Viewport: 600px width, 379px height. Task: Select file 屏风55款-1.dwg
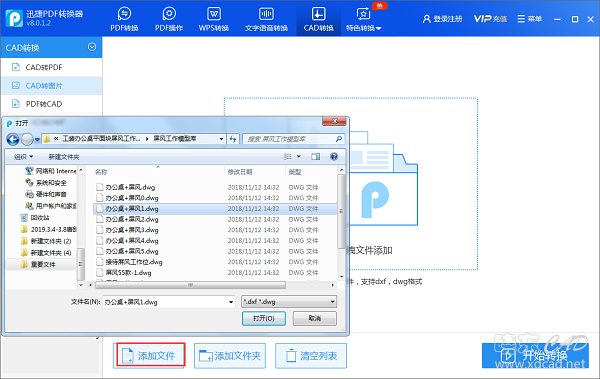click(x=215, y=273)
